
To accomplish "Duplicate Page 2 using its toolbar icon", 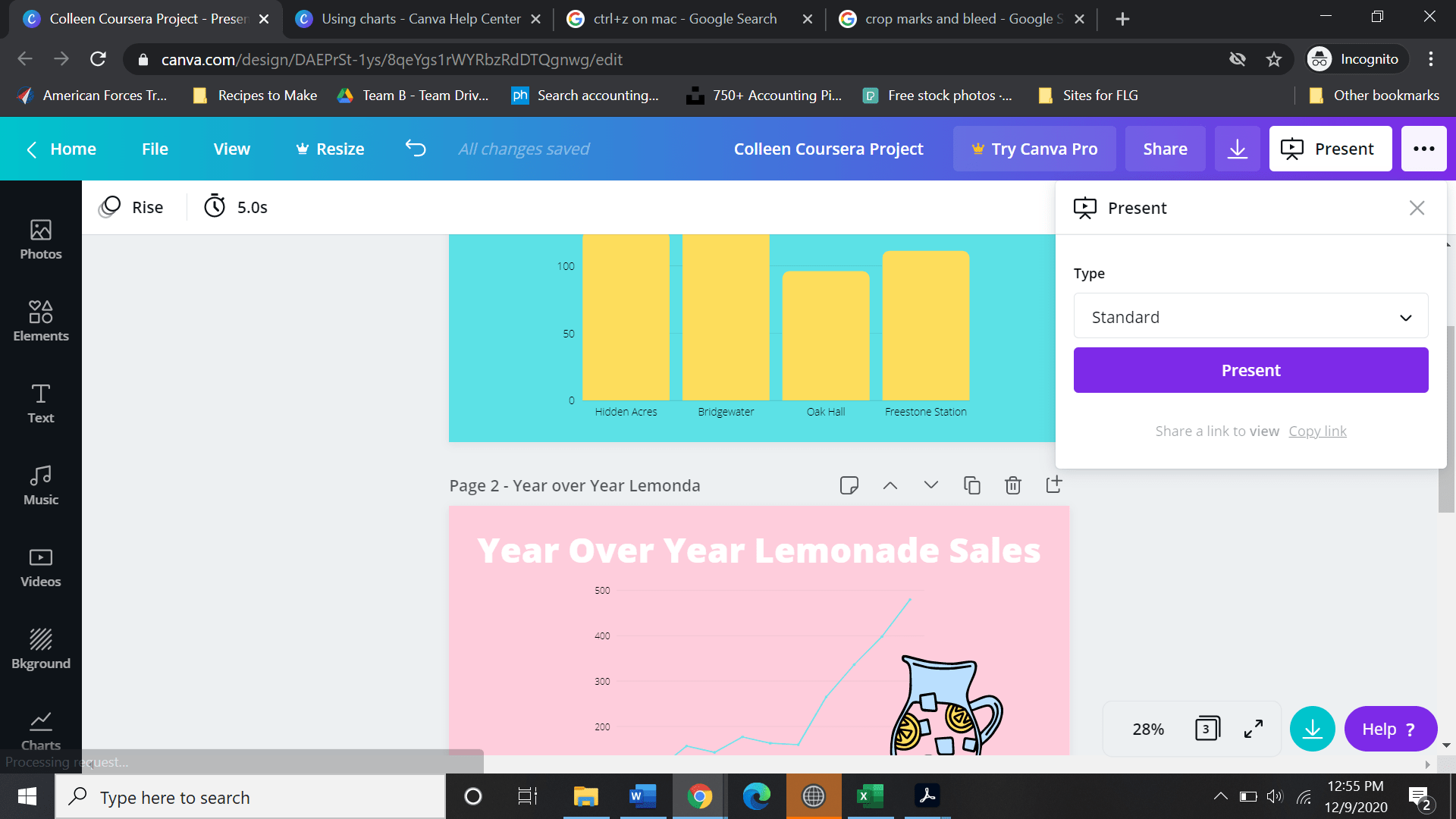I will point(971,485).
